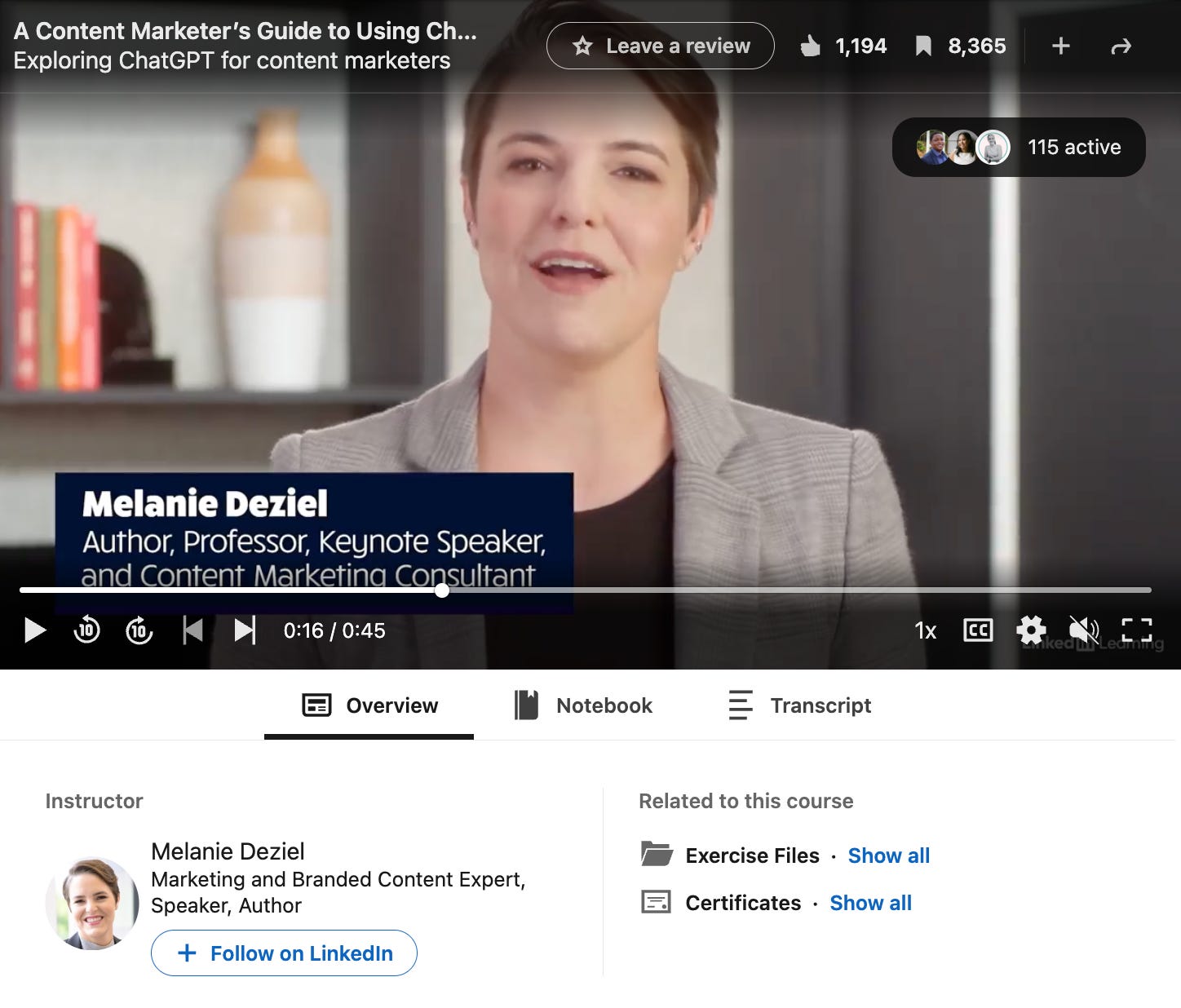
Task: Open Melanie Deziel instructor profile name
Action: coord(228,851)
